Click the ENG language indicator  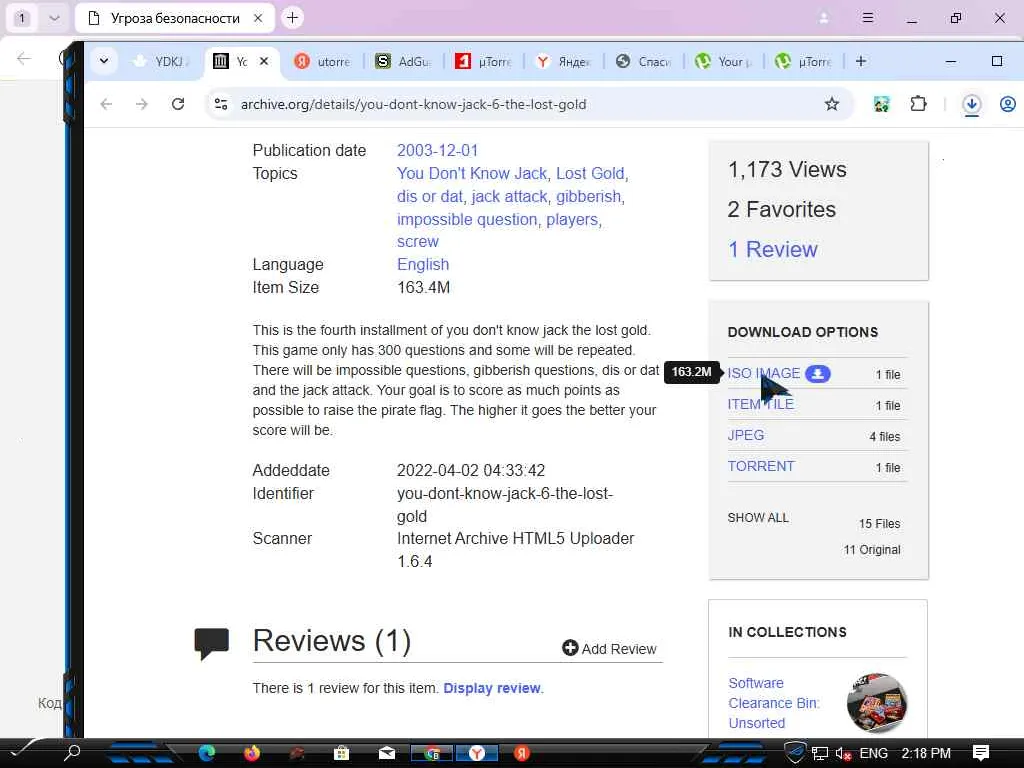pyautogui.click(x=873, y=754)
